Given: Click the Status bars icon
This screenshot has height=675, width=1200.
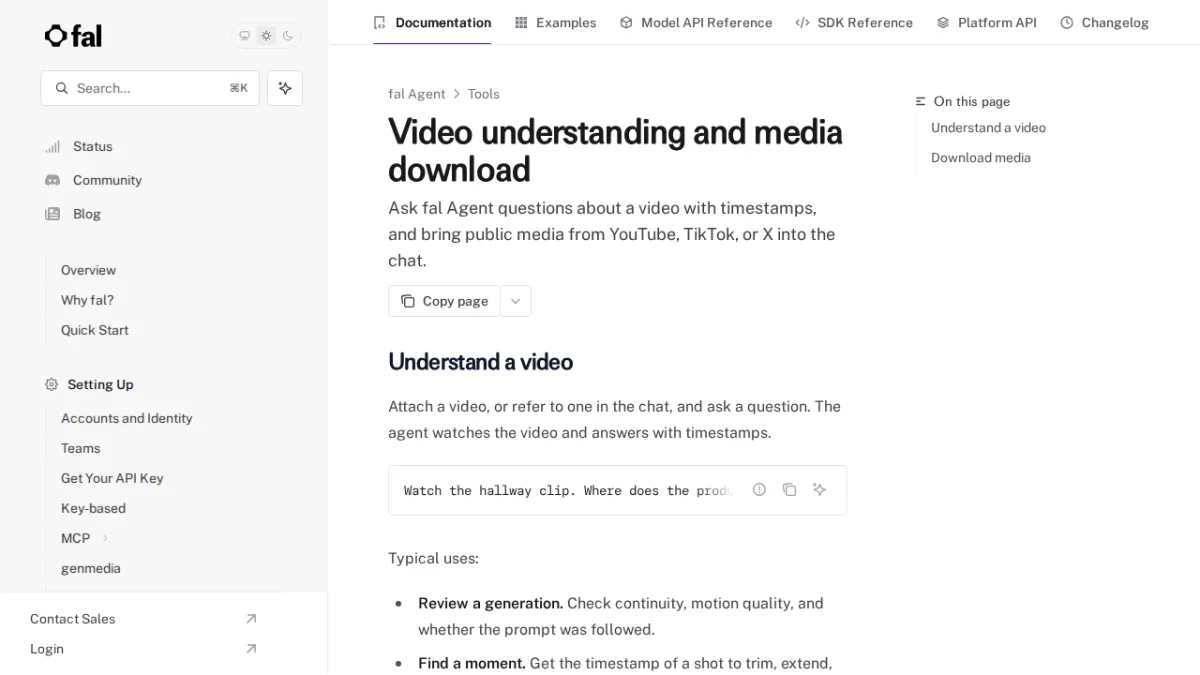Looking at the screenshot, I should click(x=53, y=146).
